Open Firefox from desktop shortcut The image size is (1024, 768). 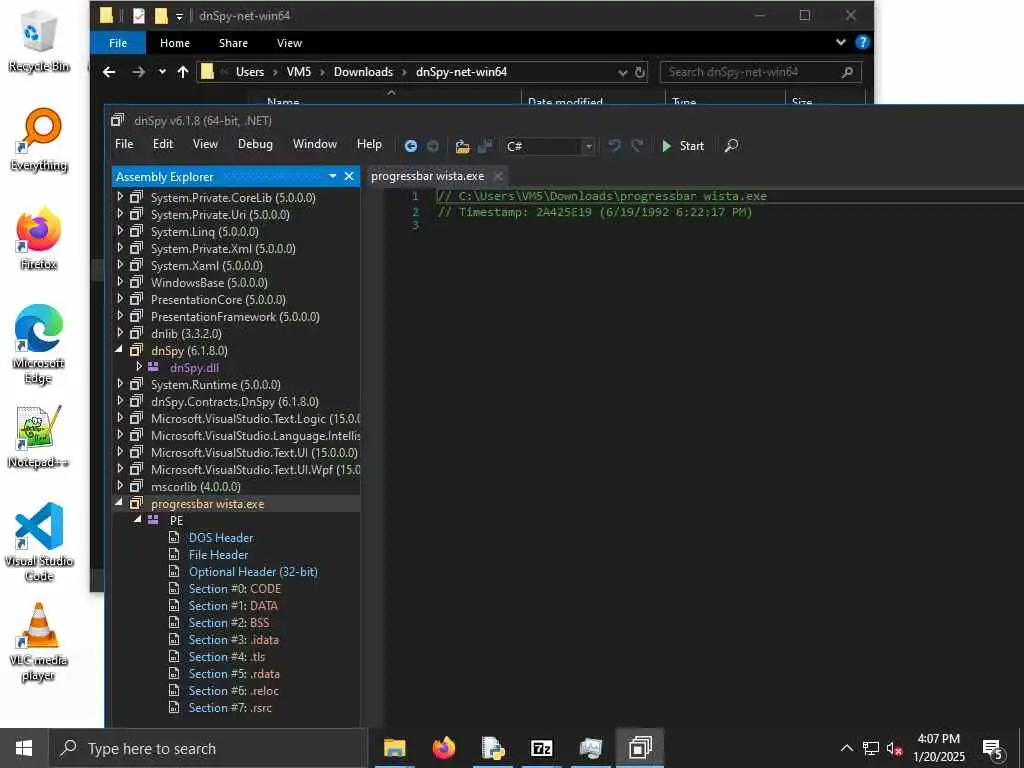(38, 238)
